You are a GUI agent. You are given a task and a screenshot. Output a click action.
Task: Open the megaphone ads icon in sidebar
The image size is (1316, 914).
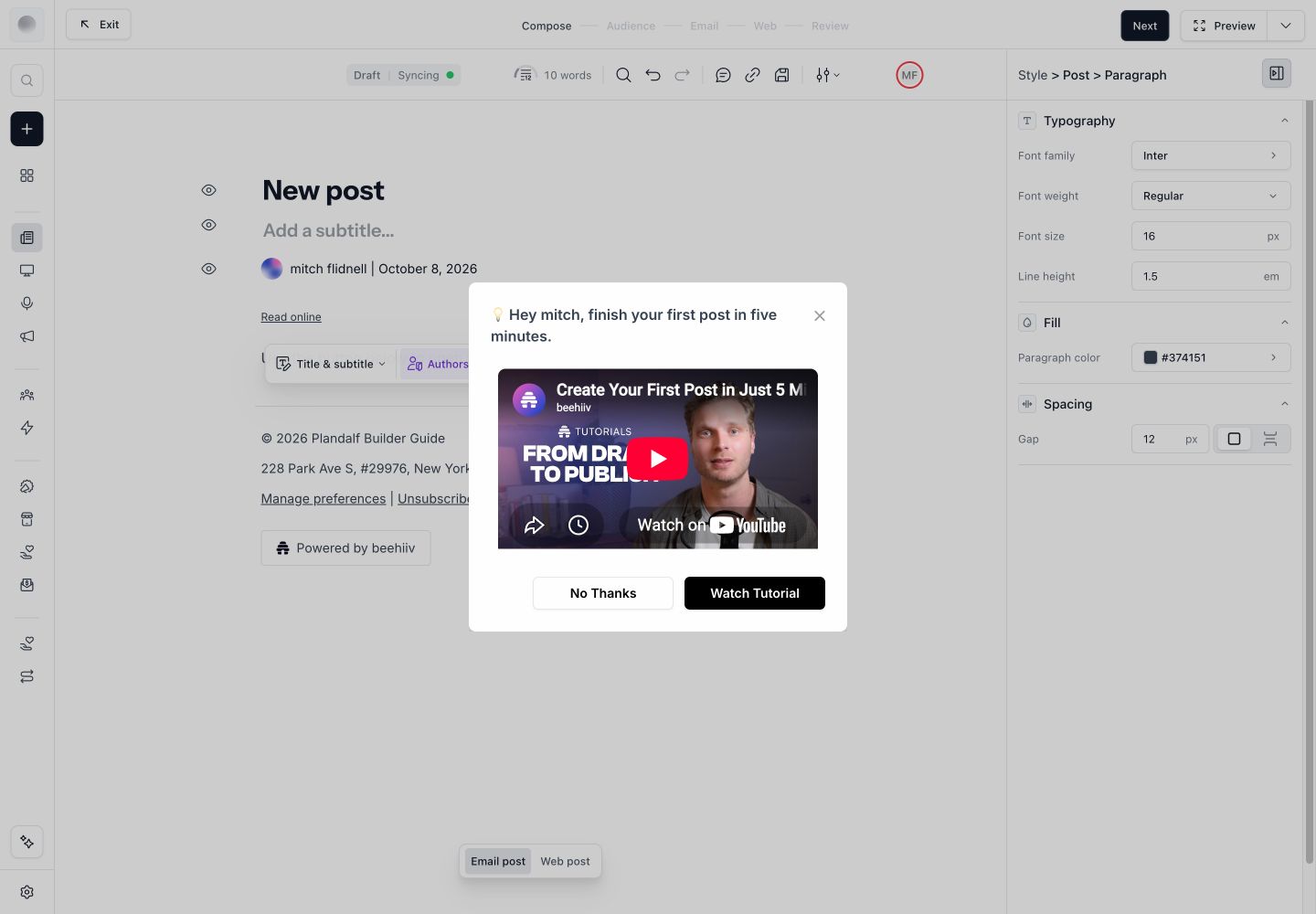point(27,336)
